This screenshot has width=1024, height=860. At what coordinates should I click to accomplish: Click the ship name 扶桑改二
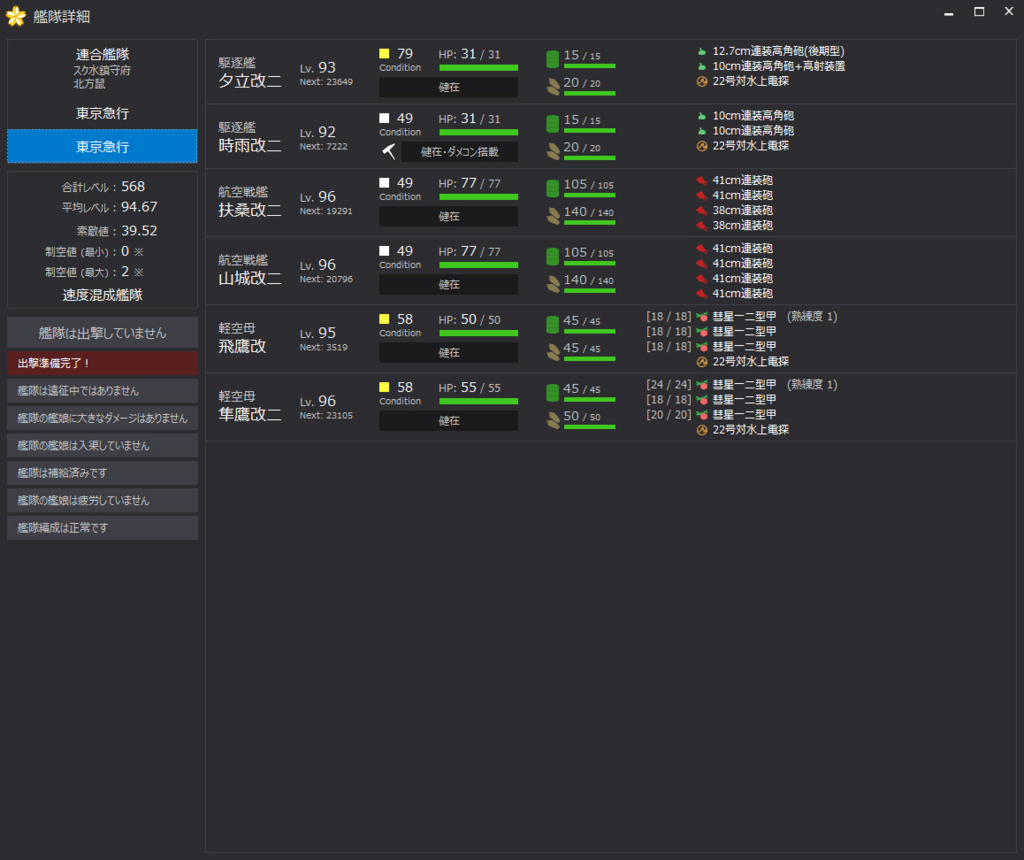[249, 210]
